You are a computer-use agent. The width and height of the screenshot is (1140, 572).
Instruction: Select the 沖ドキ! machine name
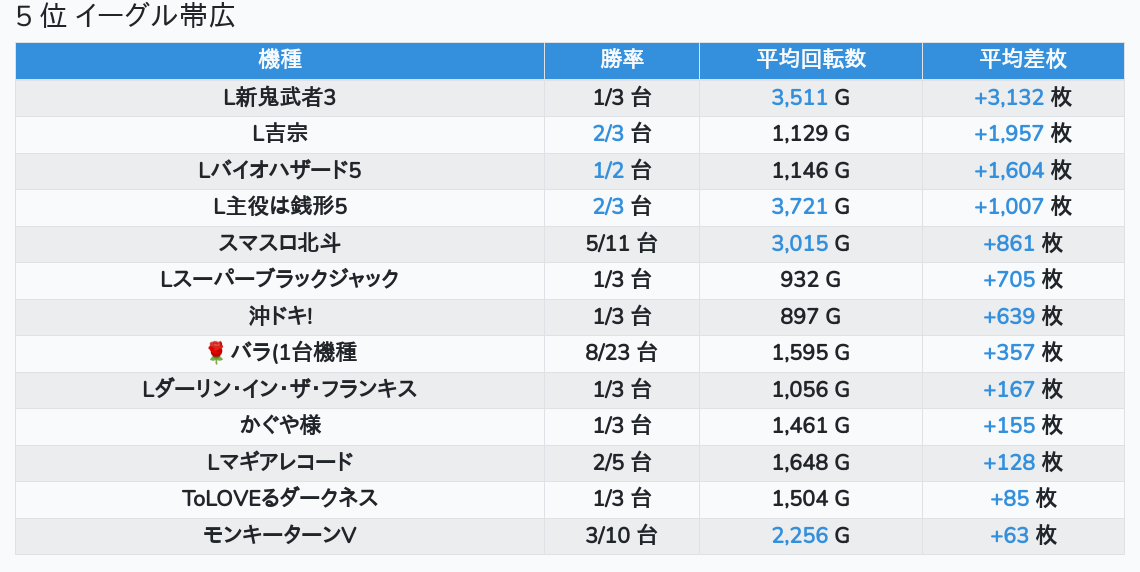[280, 316]
